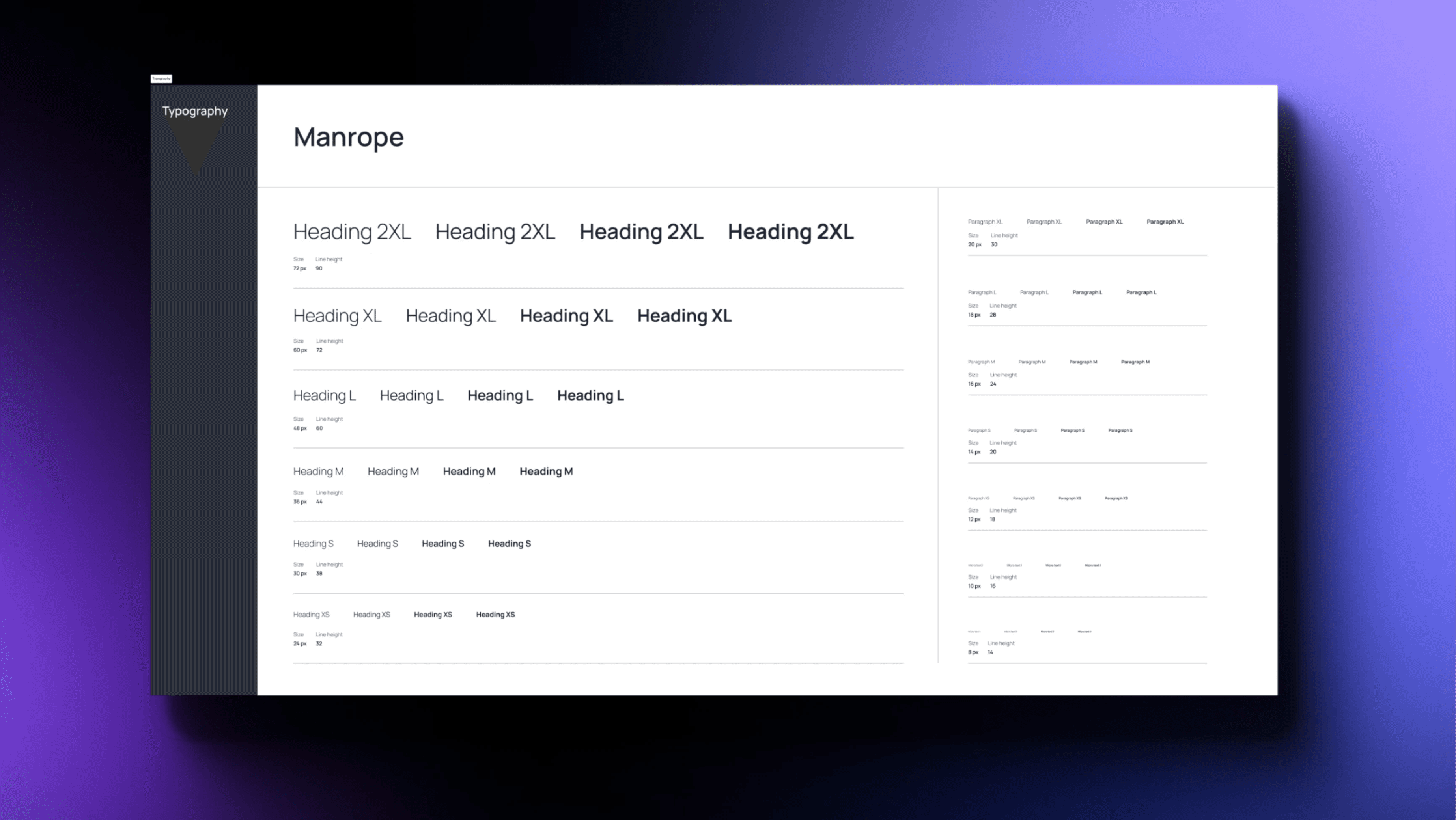Viewport: 1456px width, 820px height.
Task: Click the '90' line height value
Action: pos(319,268)
